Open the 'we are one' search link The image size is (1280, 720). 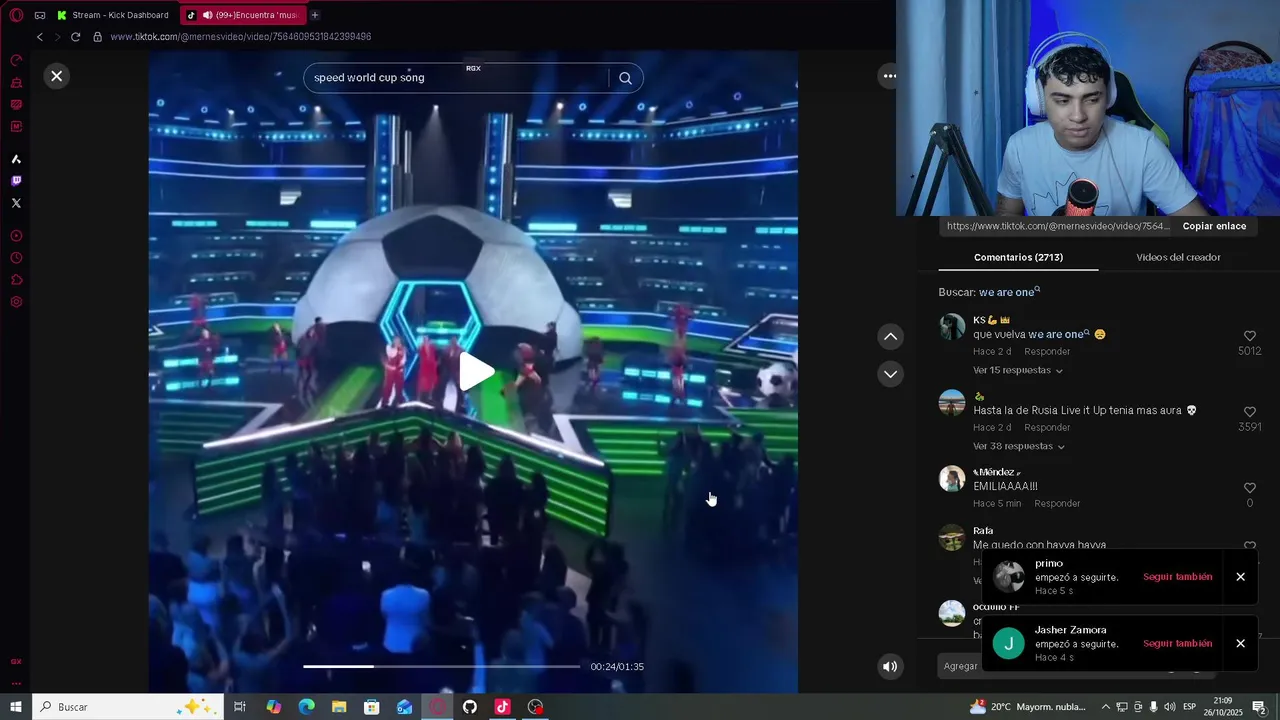tap(1009, 292)
